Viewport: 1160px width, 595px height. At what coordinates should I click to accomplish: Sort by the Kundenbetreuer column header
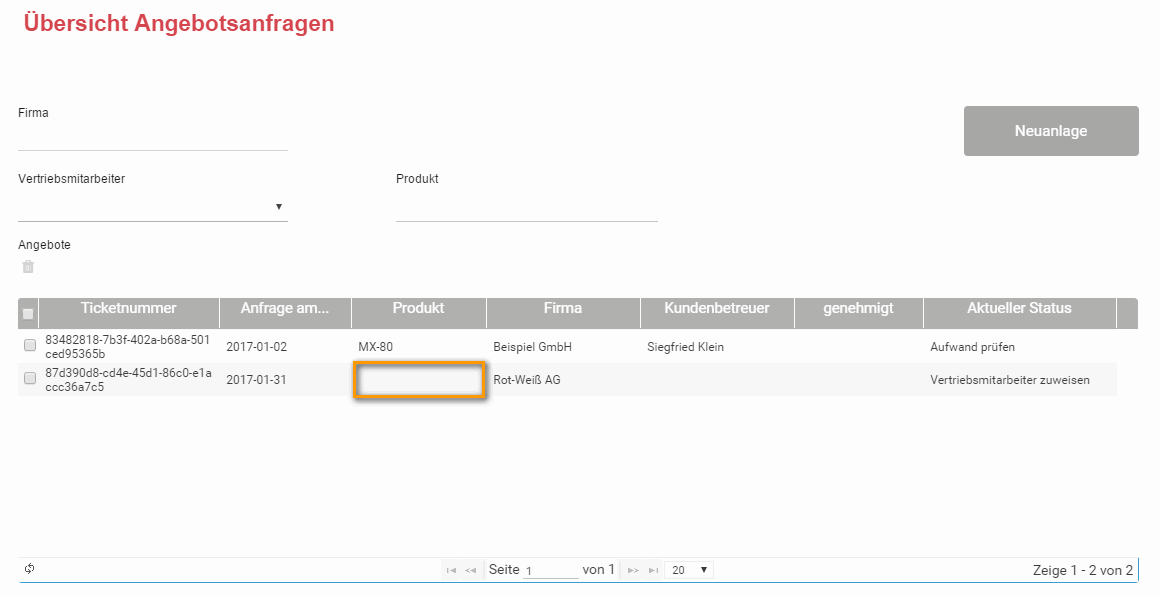click(716, 309)
